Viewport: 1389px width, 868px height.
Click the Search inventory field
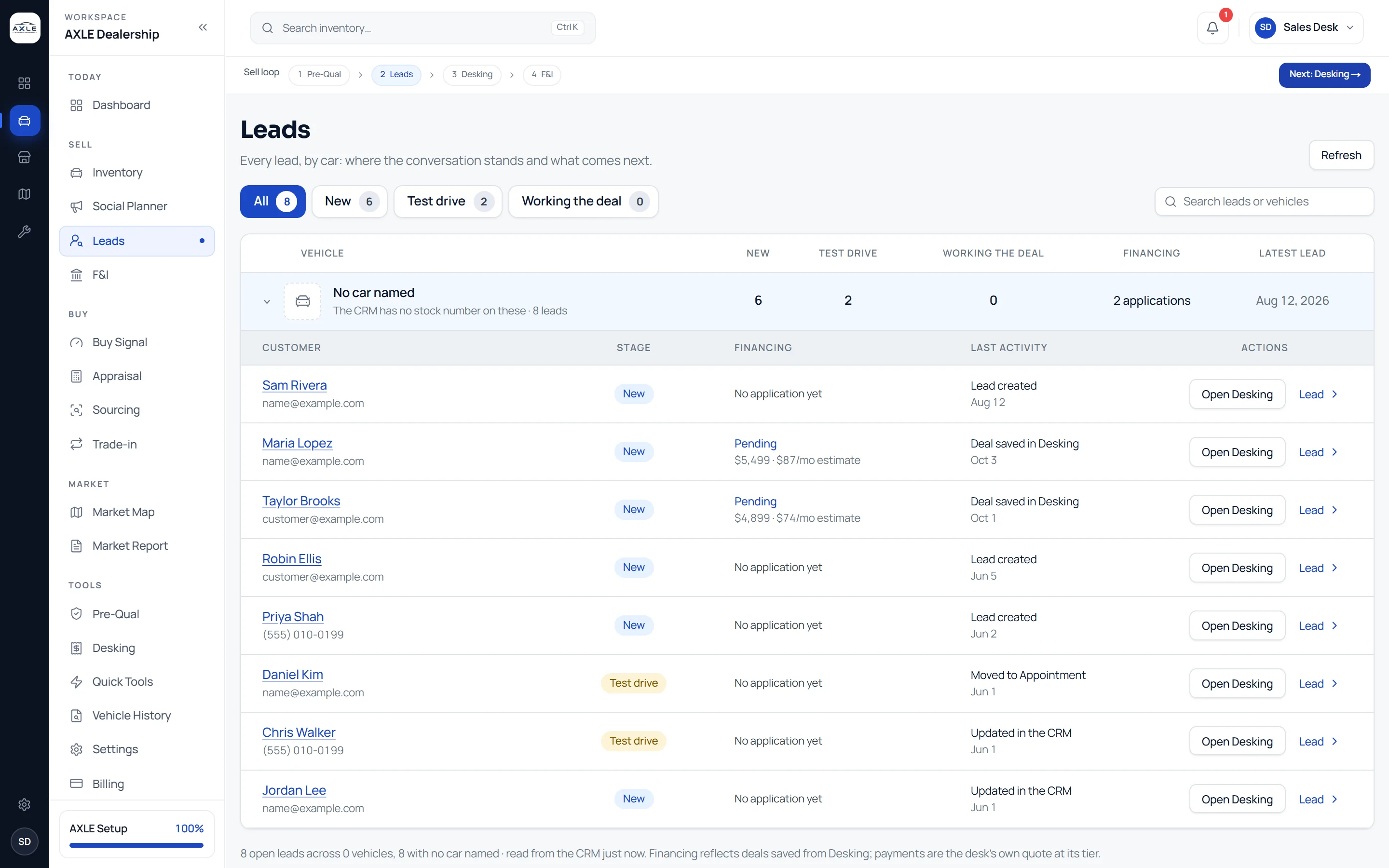pyautogui.click(x=422, y=27)
